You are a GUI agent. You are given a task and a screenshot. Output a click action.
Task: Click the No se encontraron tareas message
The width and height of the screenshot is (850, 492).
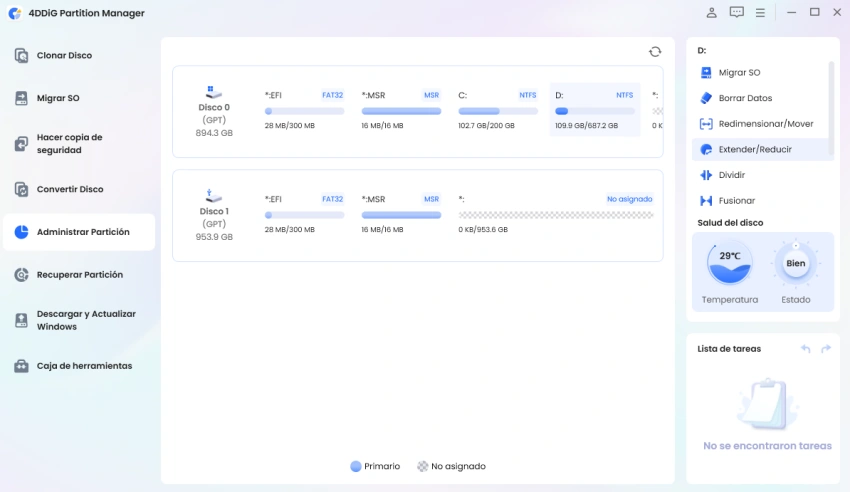point(767,446)
